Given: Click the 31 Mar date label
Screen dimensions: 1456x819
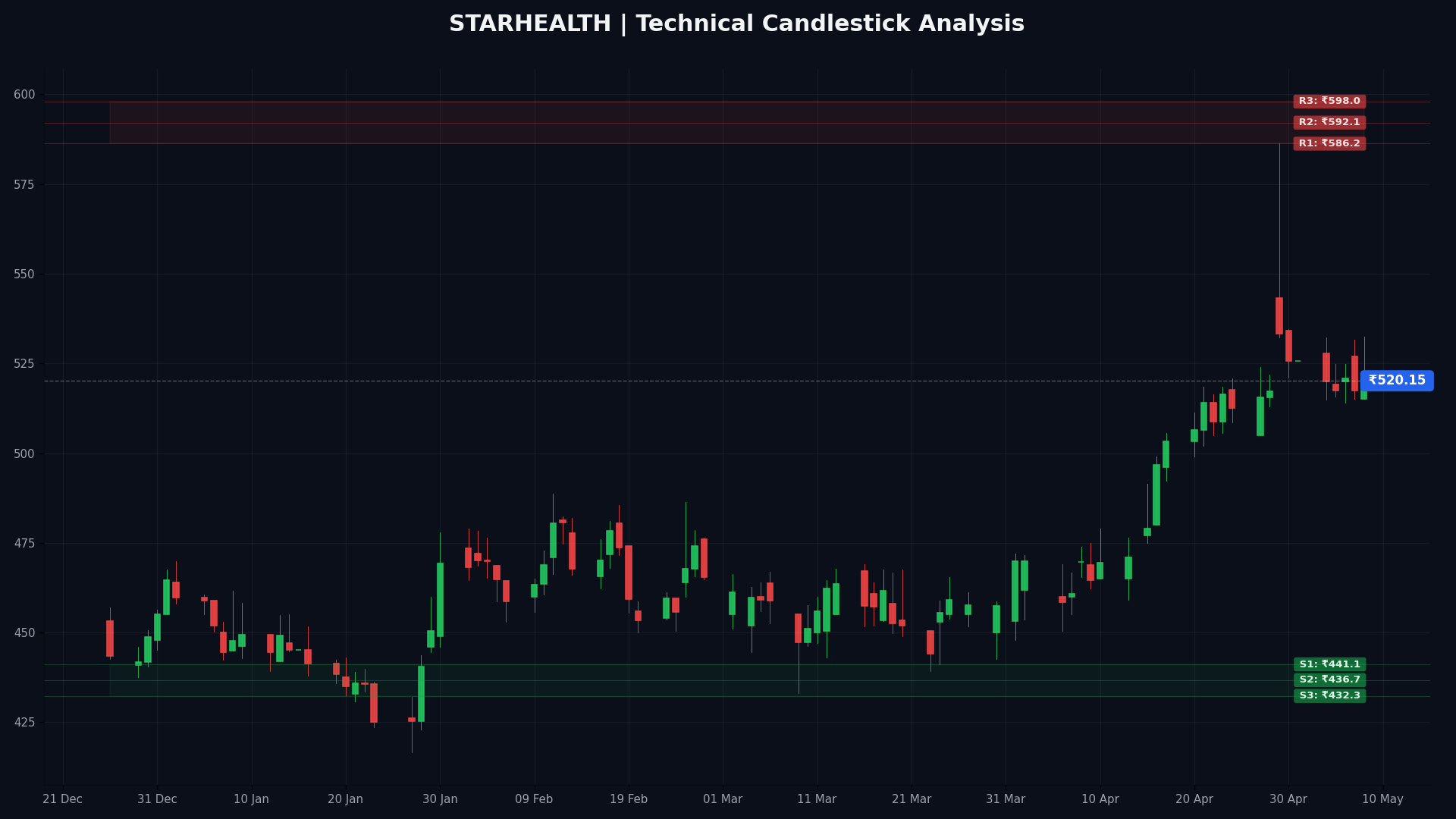Looking at the screenshot, I should (1006, 799).
